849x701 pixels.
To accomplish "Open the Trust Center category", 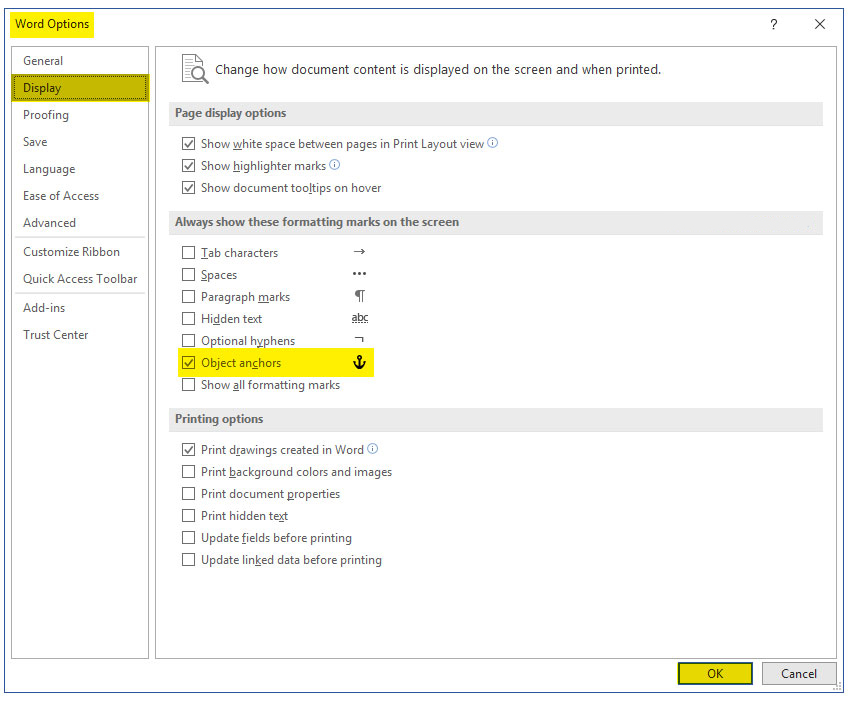I will (80, 335).
